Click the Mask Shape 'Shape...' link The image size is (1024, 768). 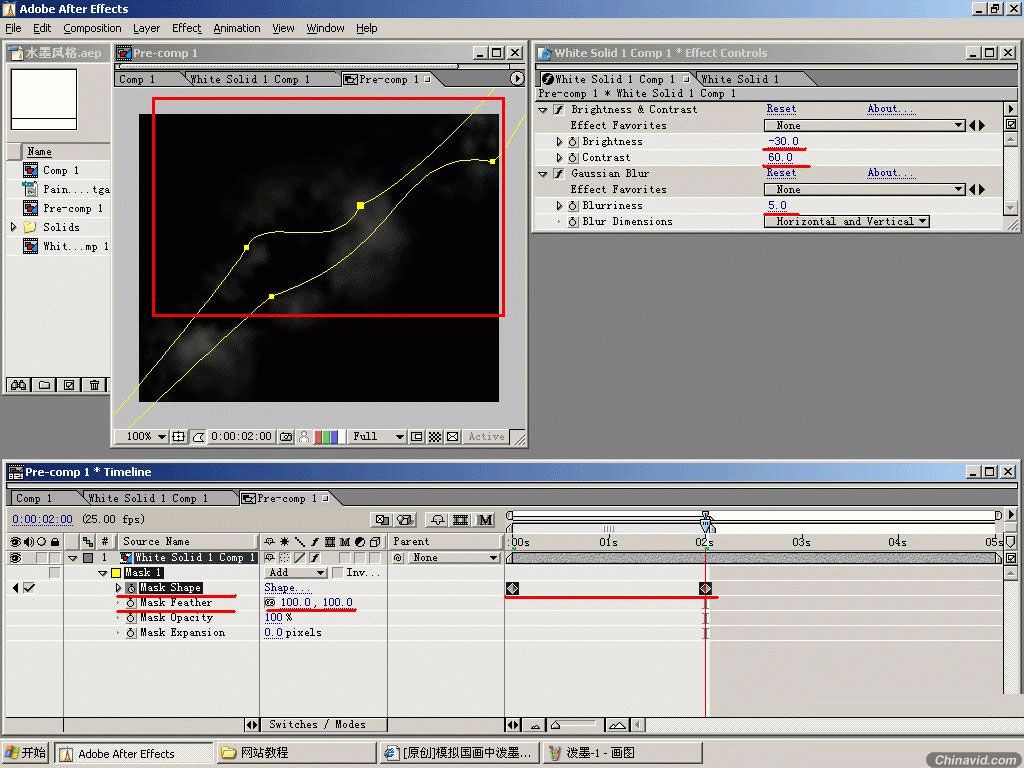(288, 588)
